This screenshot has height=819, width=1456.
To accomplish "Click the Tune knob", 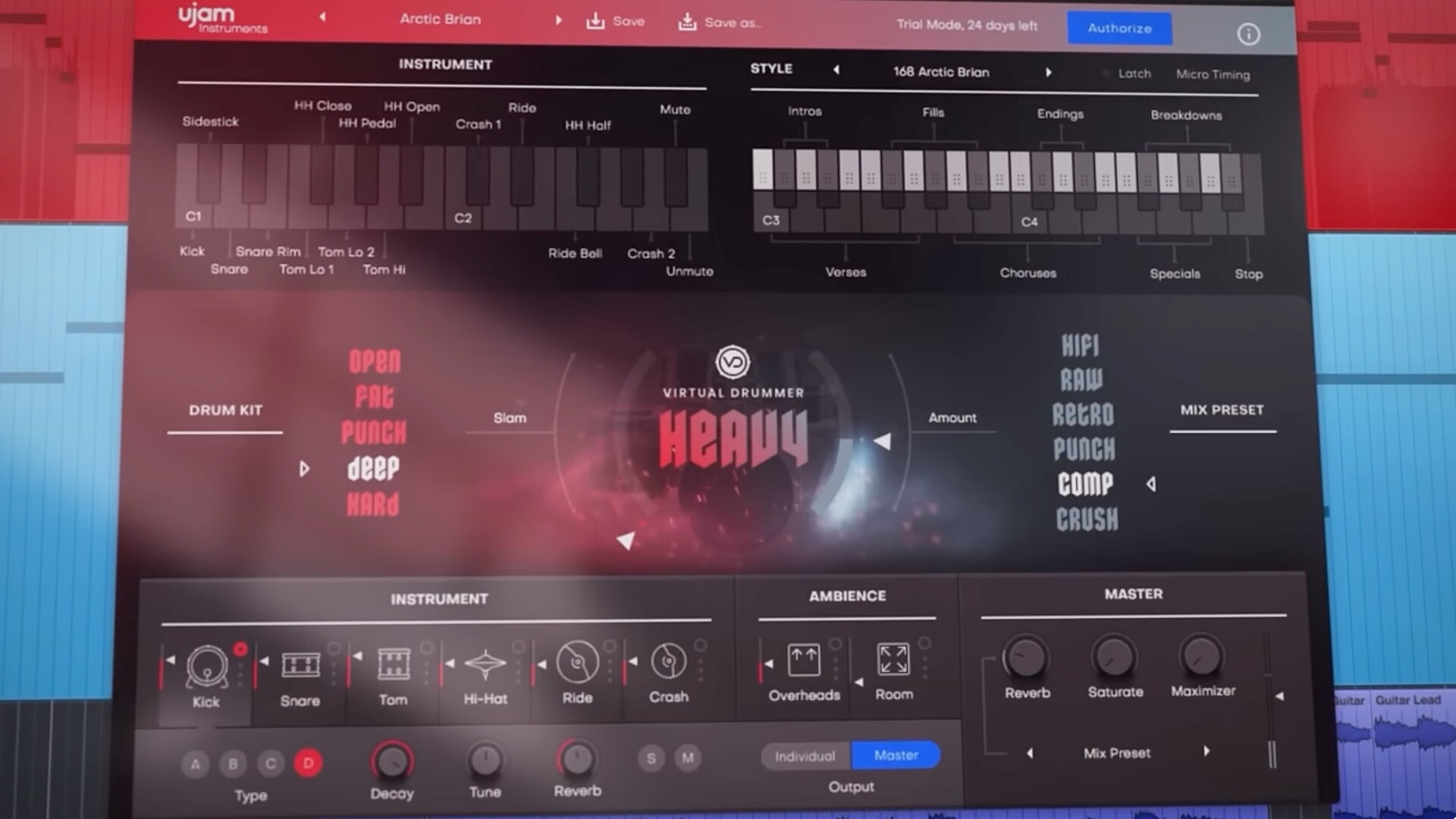I will coord(485,760).
